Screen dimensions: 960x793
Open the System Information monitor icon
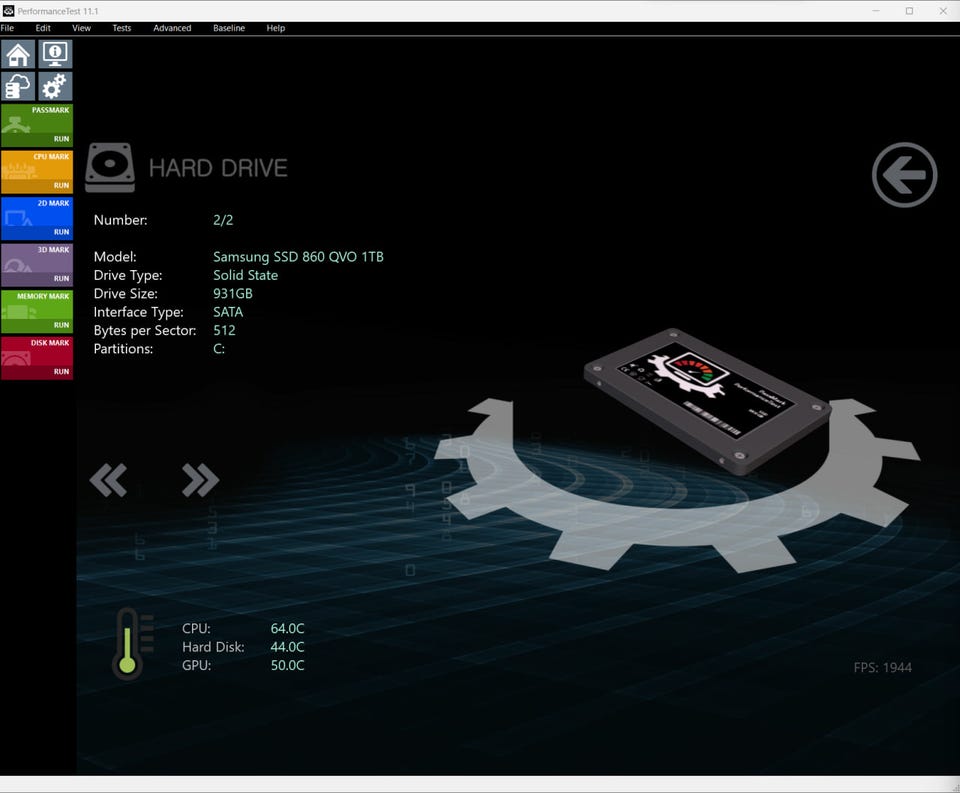tap(55, 54)
